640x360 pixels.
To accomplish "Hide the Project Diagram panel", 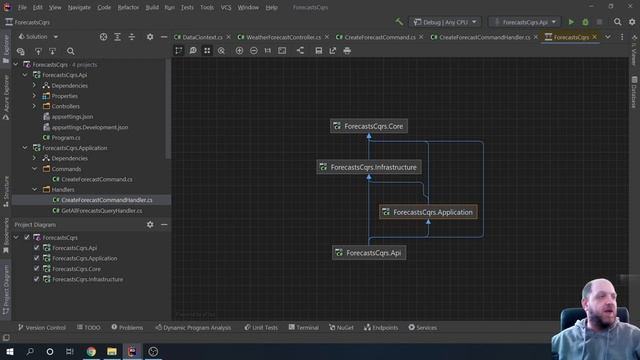I will coord(164,224).
